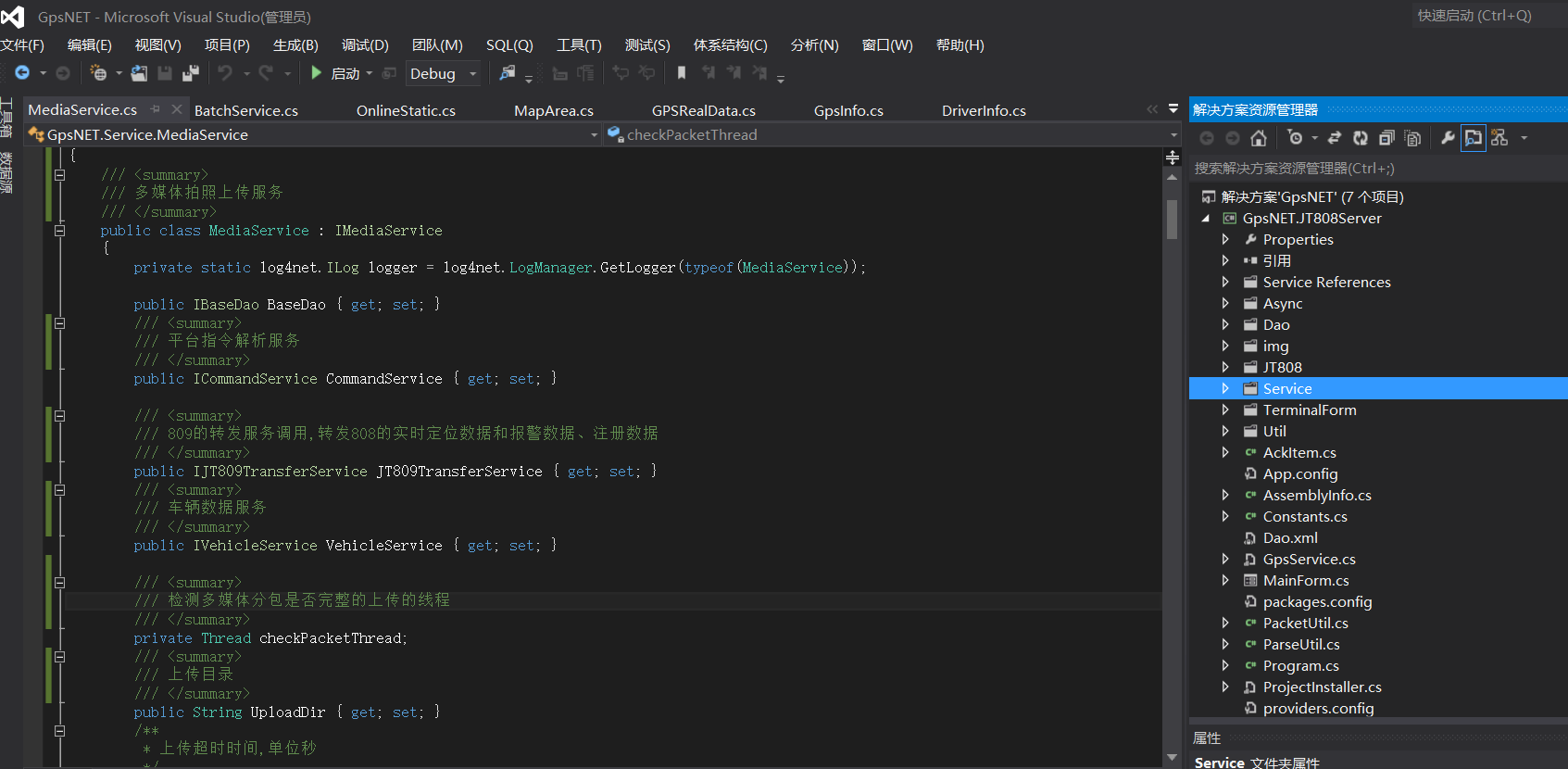1568x769 pixels.
Task: Start debugging with the green 启动 button
Action: (x=335, y=73)
